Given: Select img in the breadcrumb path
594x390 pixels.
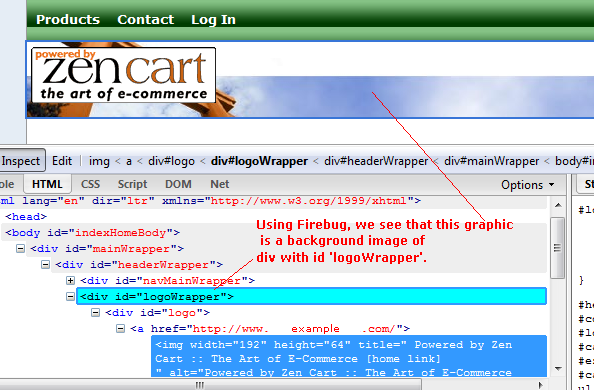Looking at the screenshot, I should (x=99, y=161).
